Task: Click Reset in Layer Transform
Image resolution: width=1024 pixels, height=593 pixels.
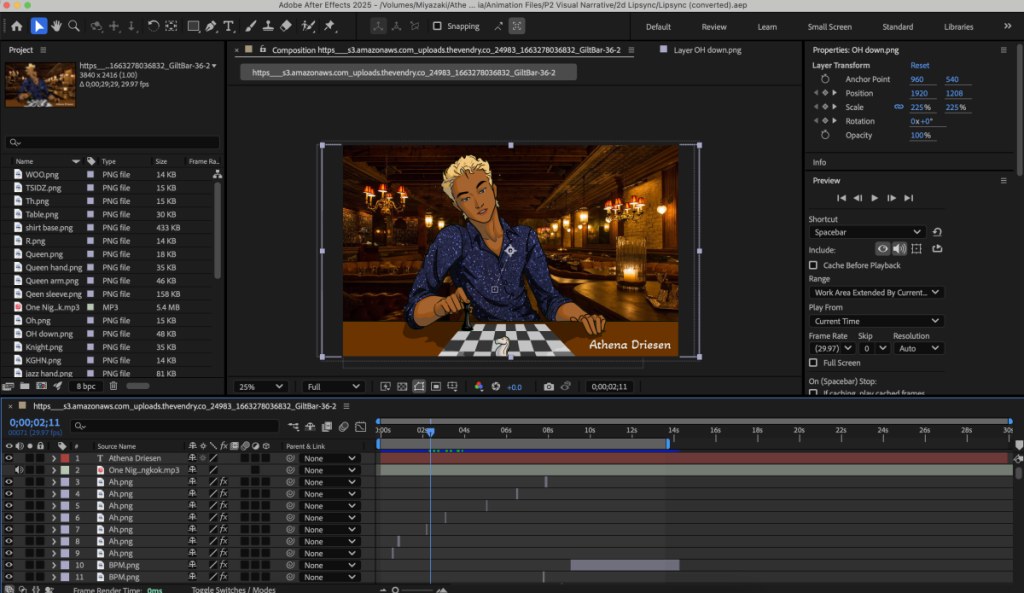Action: (x=919, y=65)
